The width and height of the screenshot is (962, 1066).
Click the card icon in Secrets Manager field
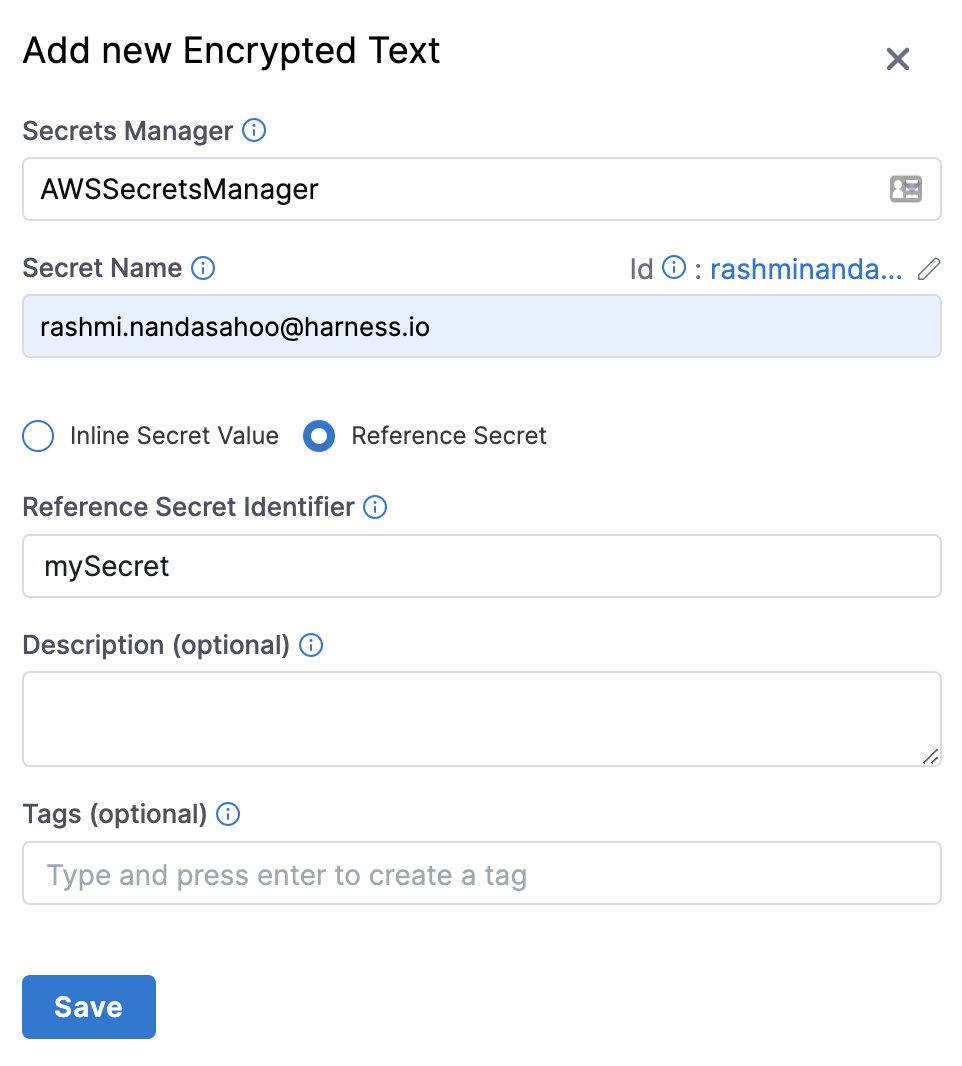point(906,189)
